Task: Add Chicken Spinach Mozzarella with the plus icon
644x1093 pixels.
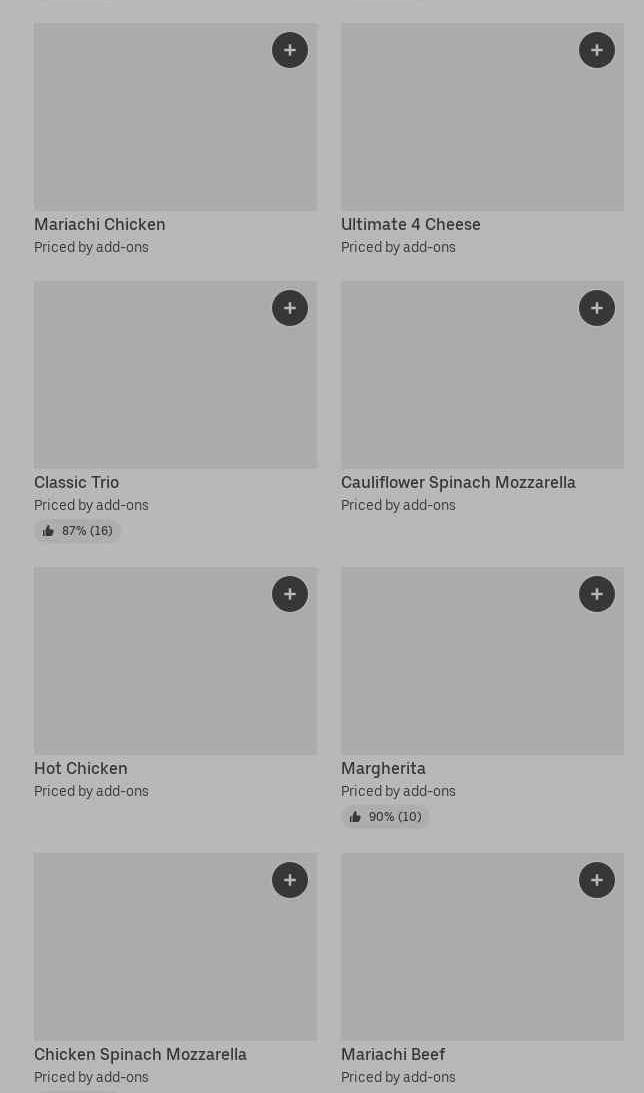Action: pos(290,880)
